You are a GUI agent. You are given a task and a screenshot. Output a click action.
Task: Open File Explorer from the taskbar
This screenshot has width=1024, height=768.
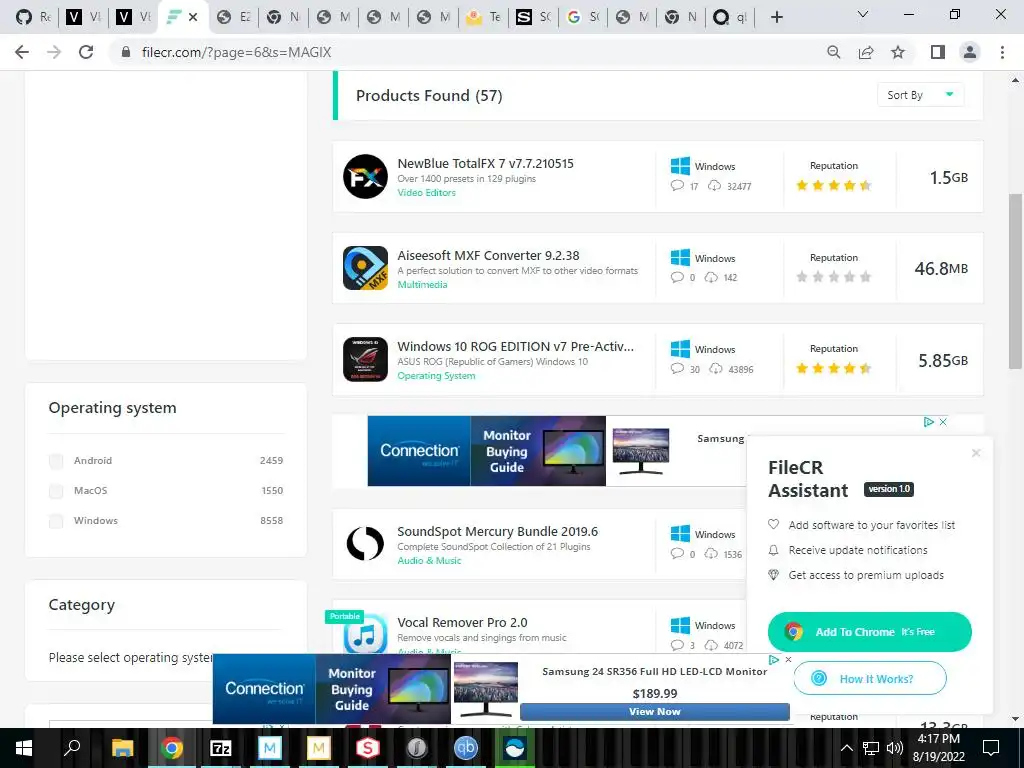coord(122,748)
